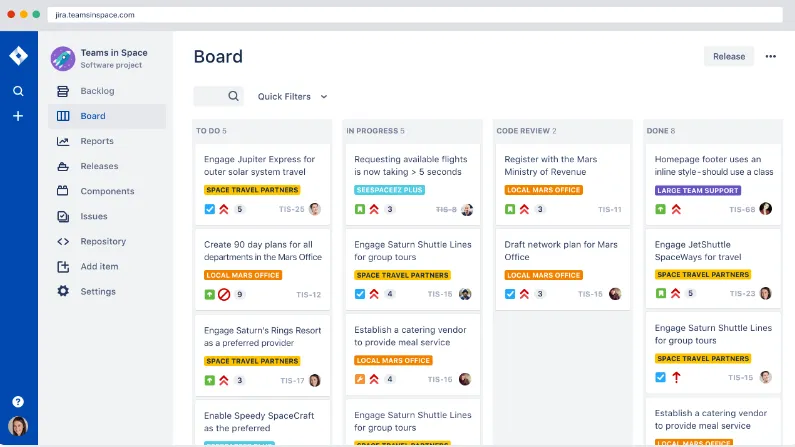Click assignee avatar on TIS-8 card
This screenshot has height=447, width=795.
point(467,210)
